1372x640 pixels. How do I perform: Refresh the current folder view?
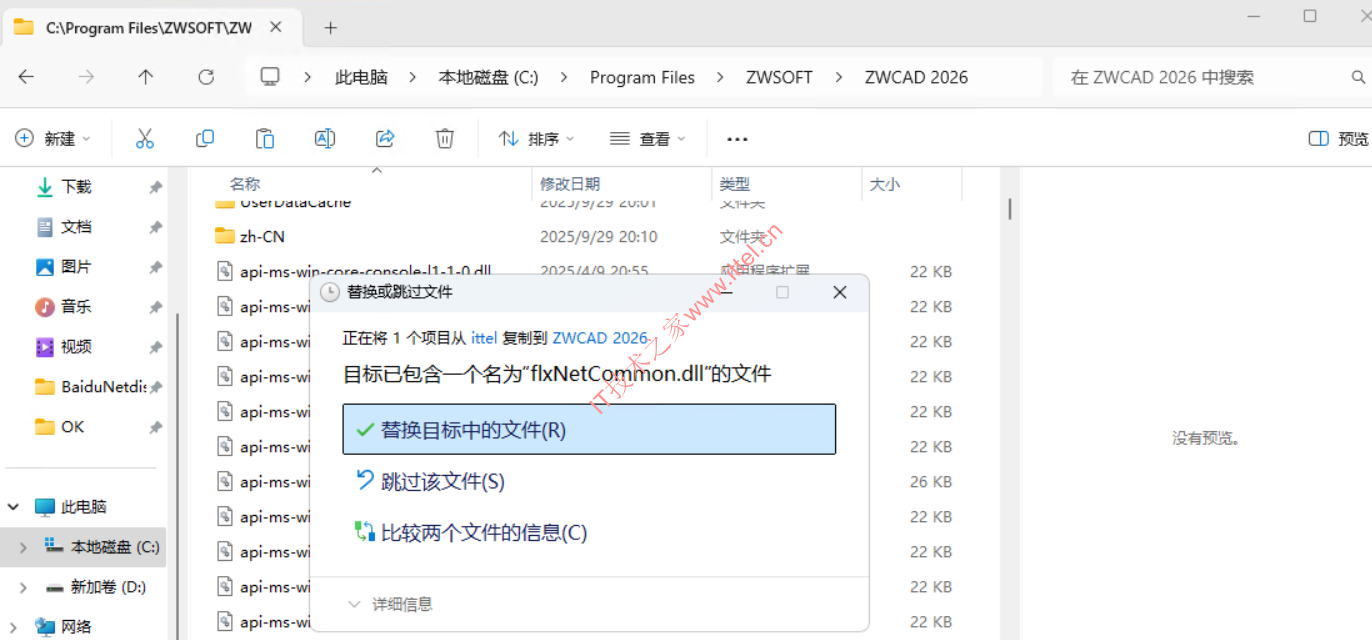[206, 77]
